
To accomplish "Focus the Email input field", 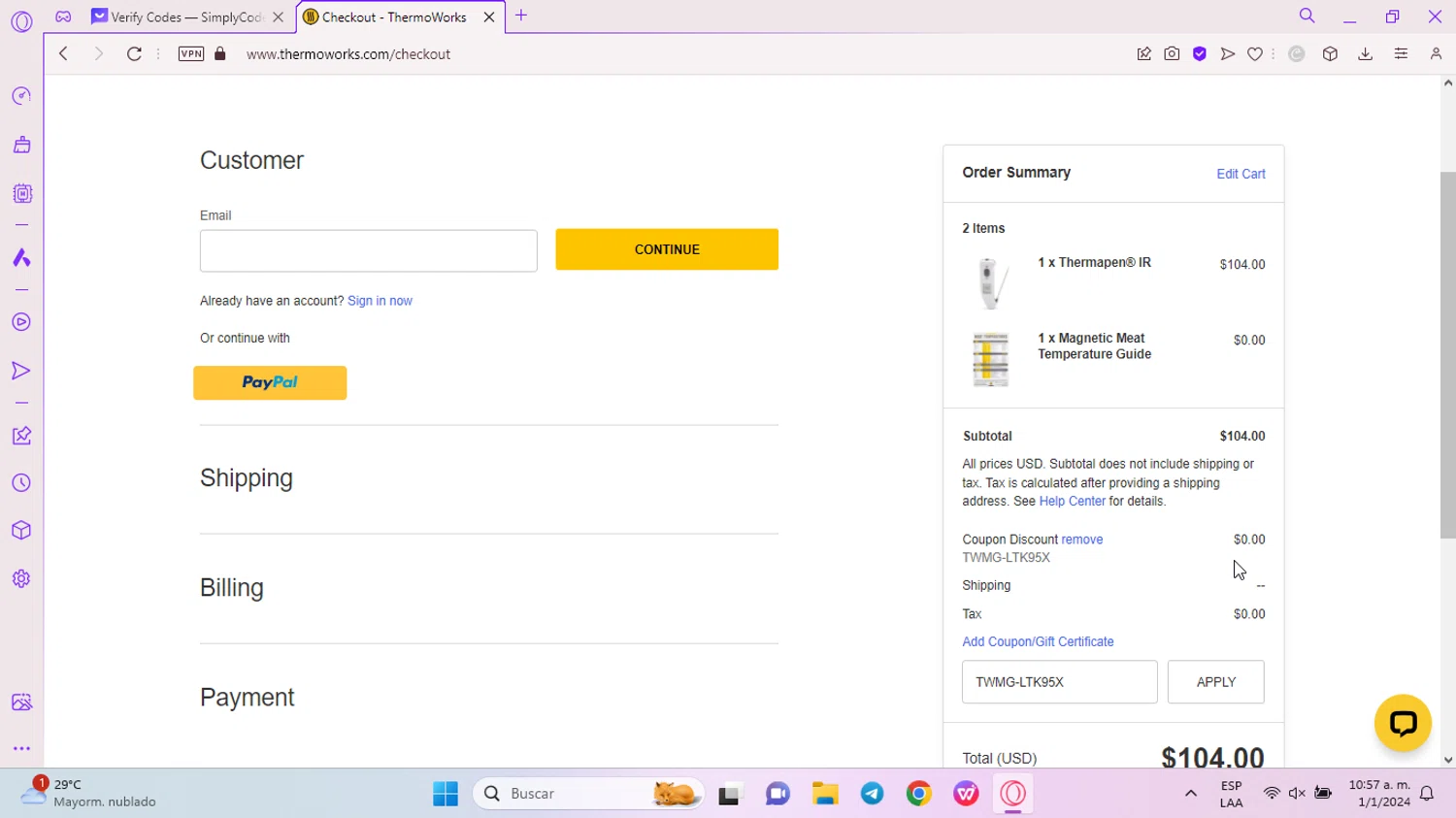I will point(369,250).
